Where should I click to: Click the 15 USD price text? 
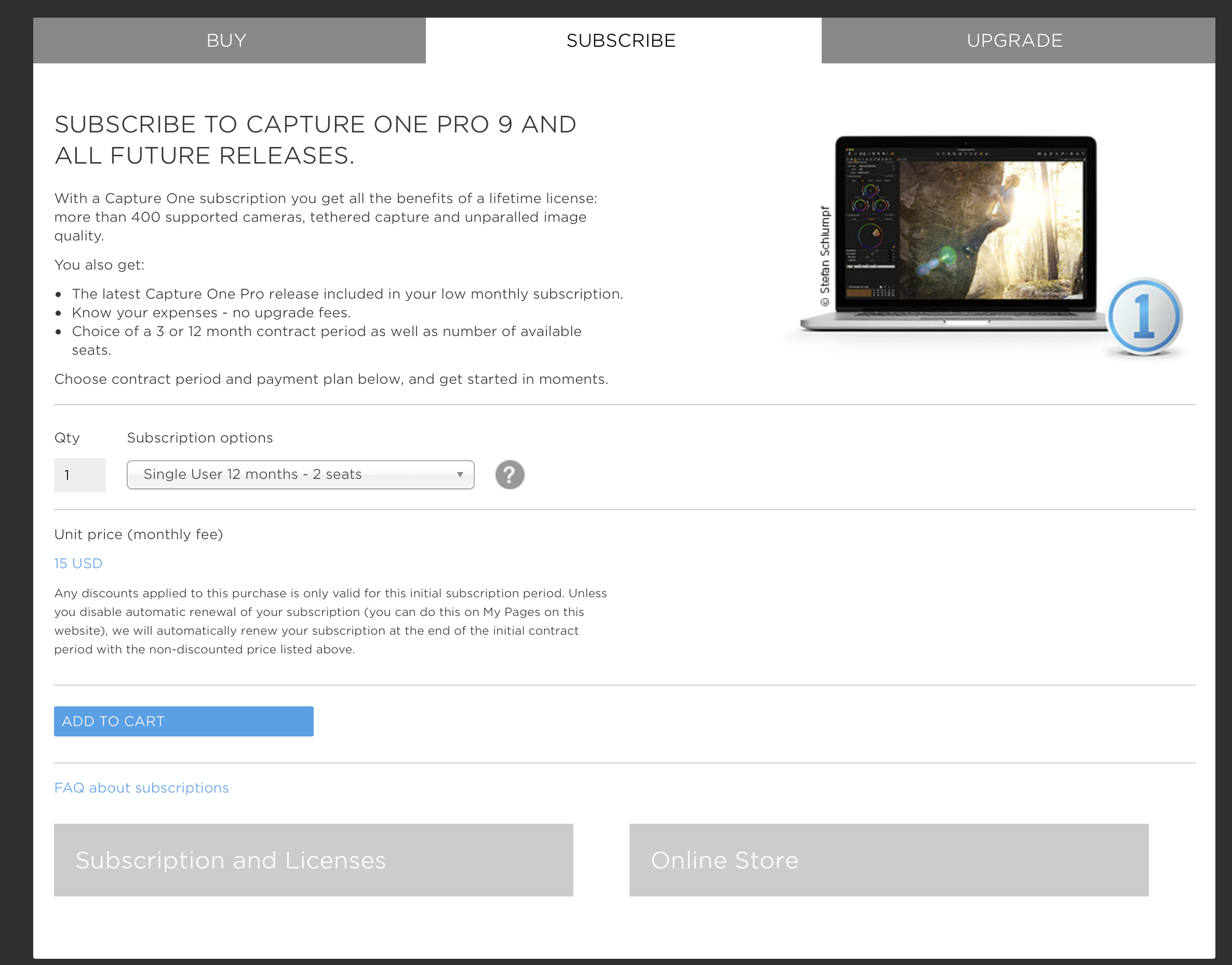point(78,564)
